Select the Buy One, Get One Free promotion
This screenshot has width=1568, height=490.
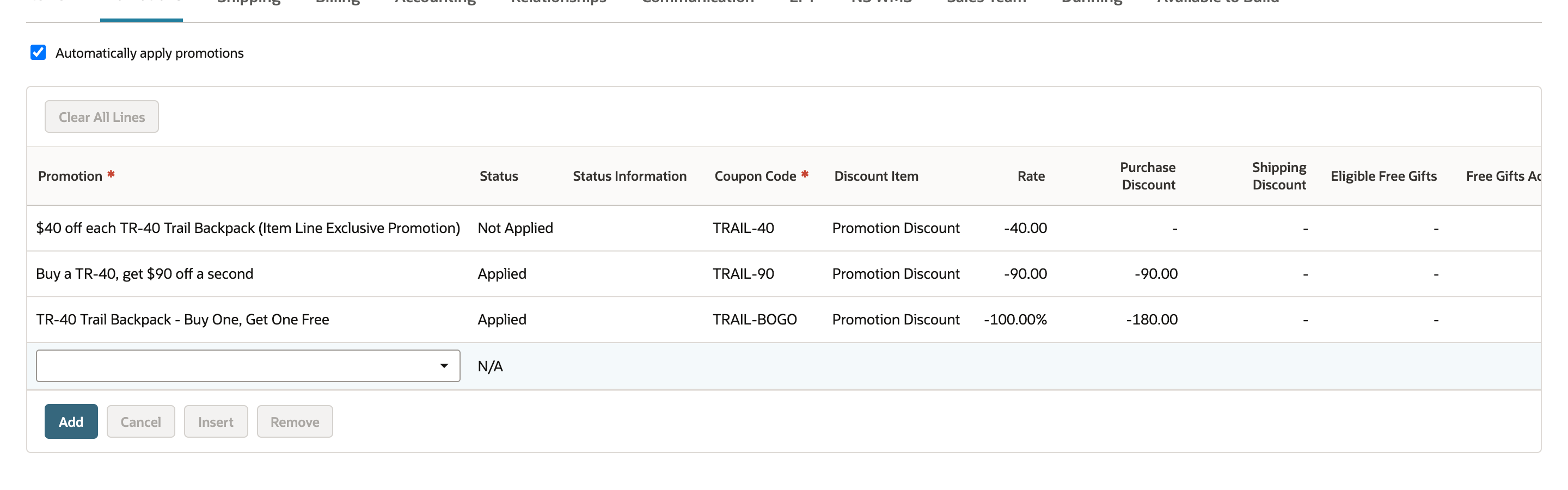pos(182,320)
